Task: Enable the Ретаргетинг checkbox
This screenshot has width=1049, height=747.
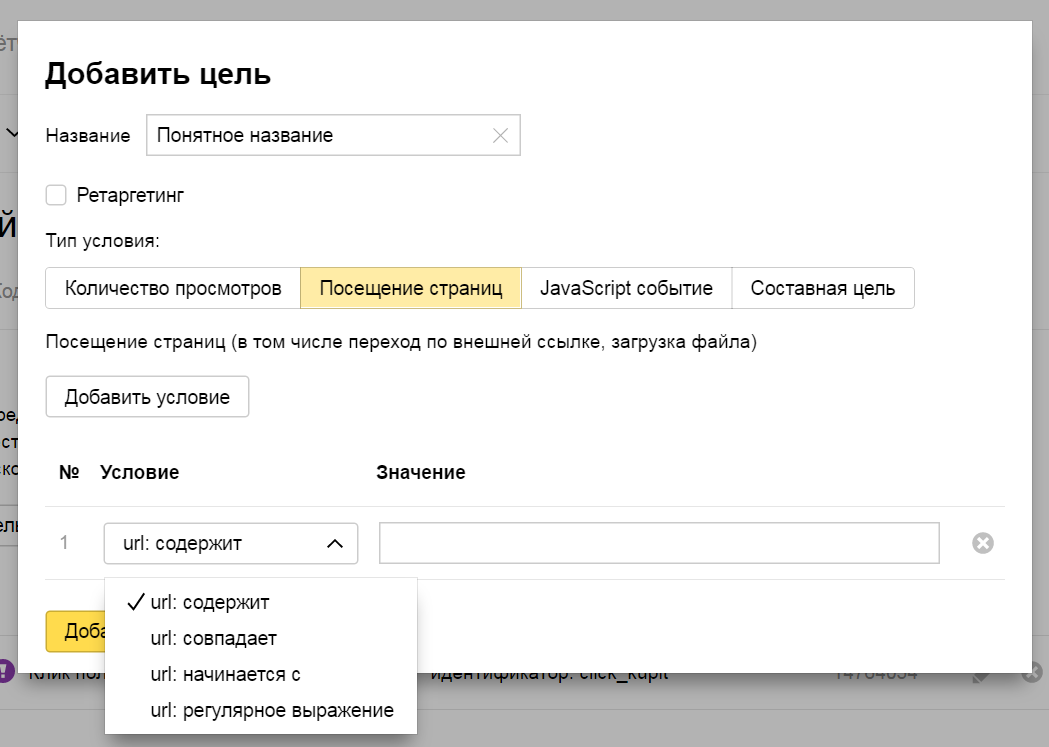Action: [56, 195]
